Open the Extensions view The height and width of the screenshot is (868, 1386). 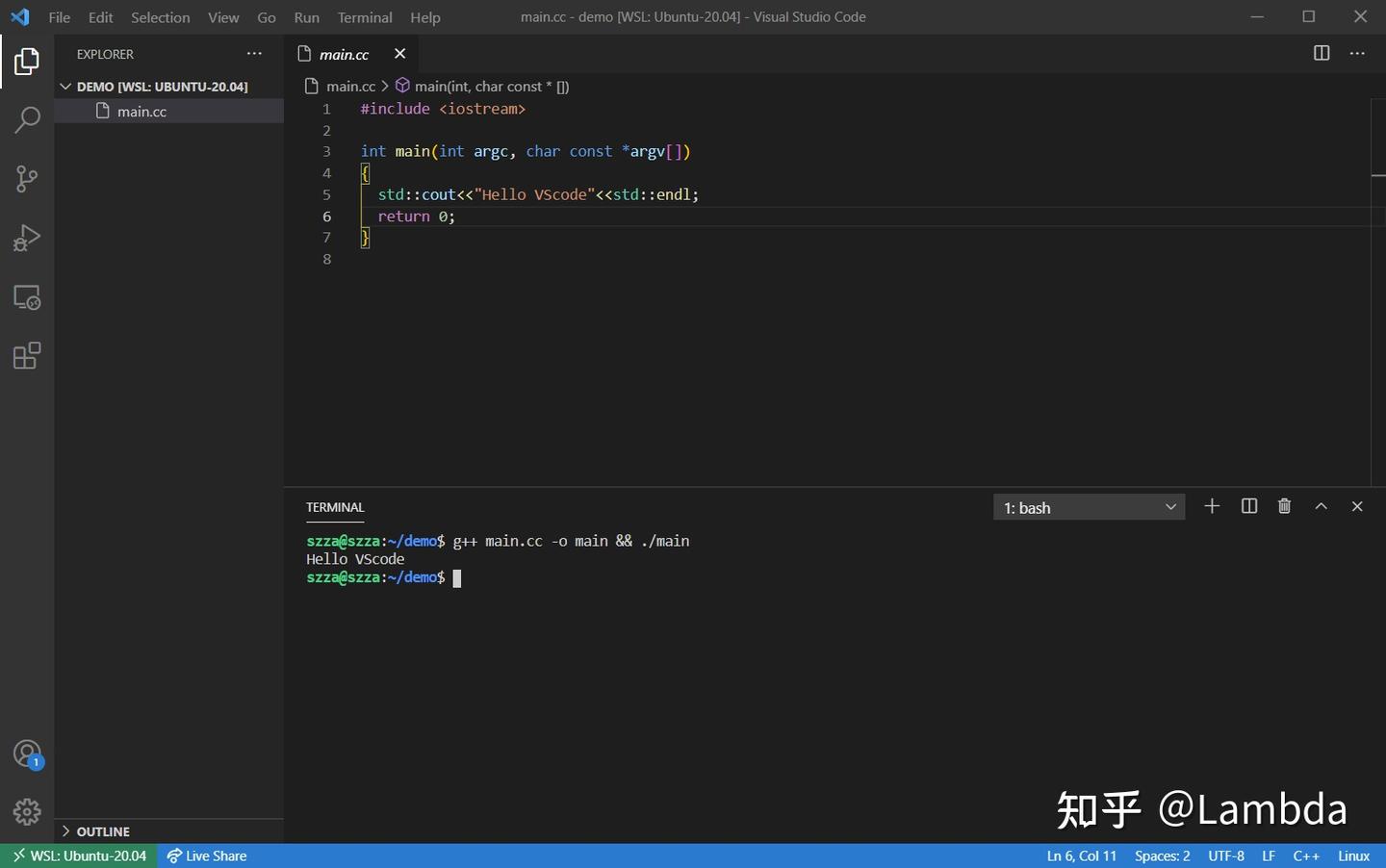pyautogui.click(x=26, y=355)
